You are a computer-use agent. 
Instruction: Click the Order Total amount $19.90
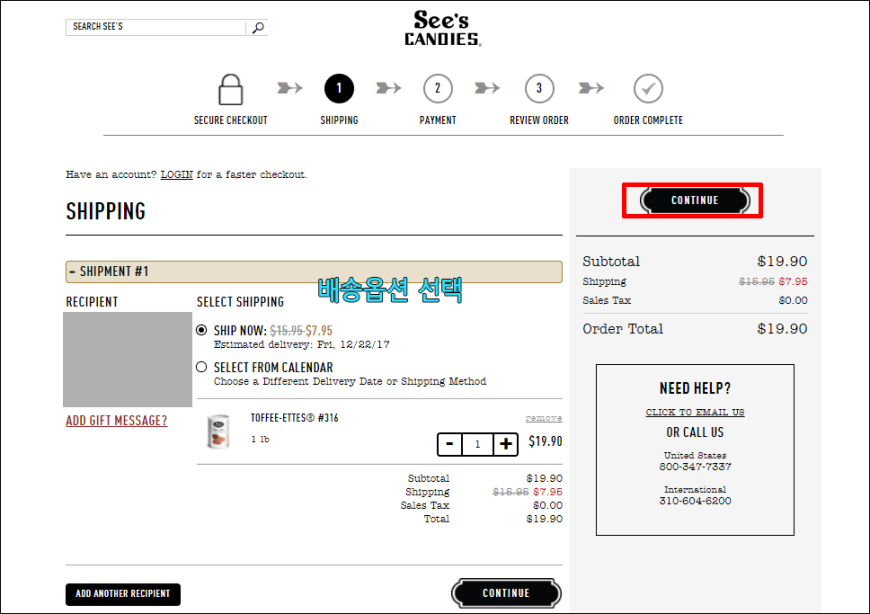[782, 328]
